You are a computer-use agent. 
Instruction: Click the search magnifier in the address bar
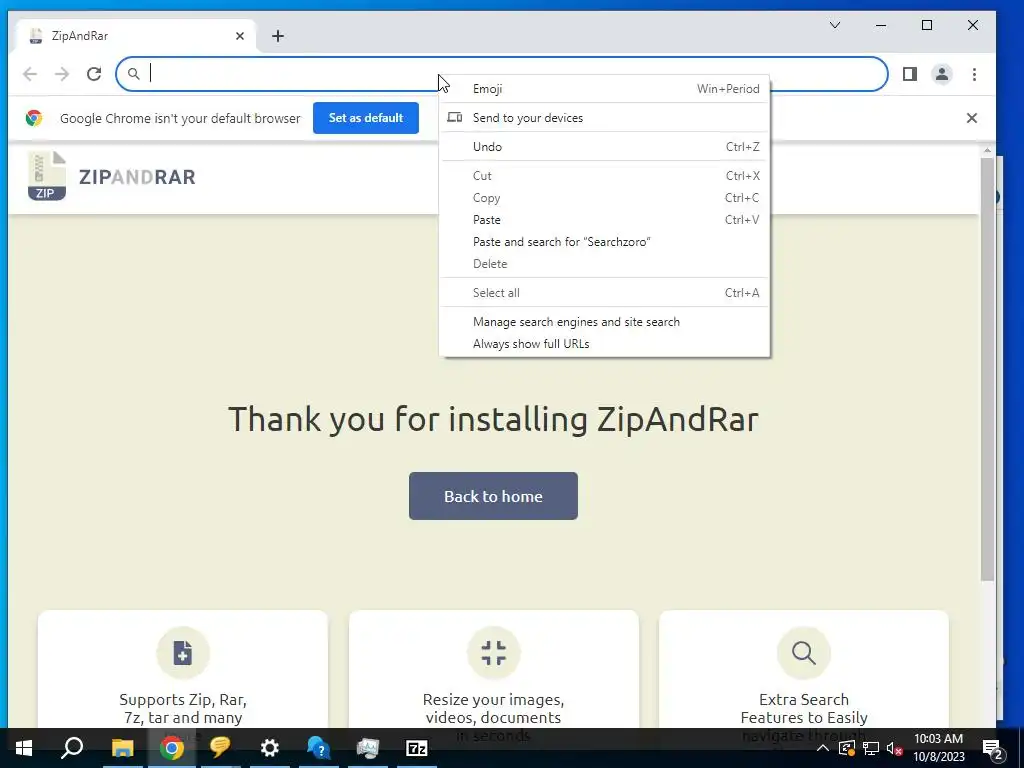click(x=133, y=74)
